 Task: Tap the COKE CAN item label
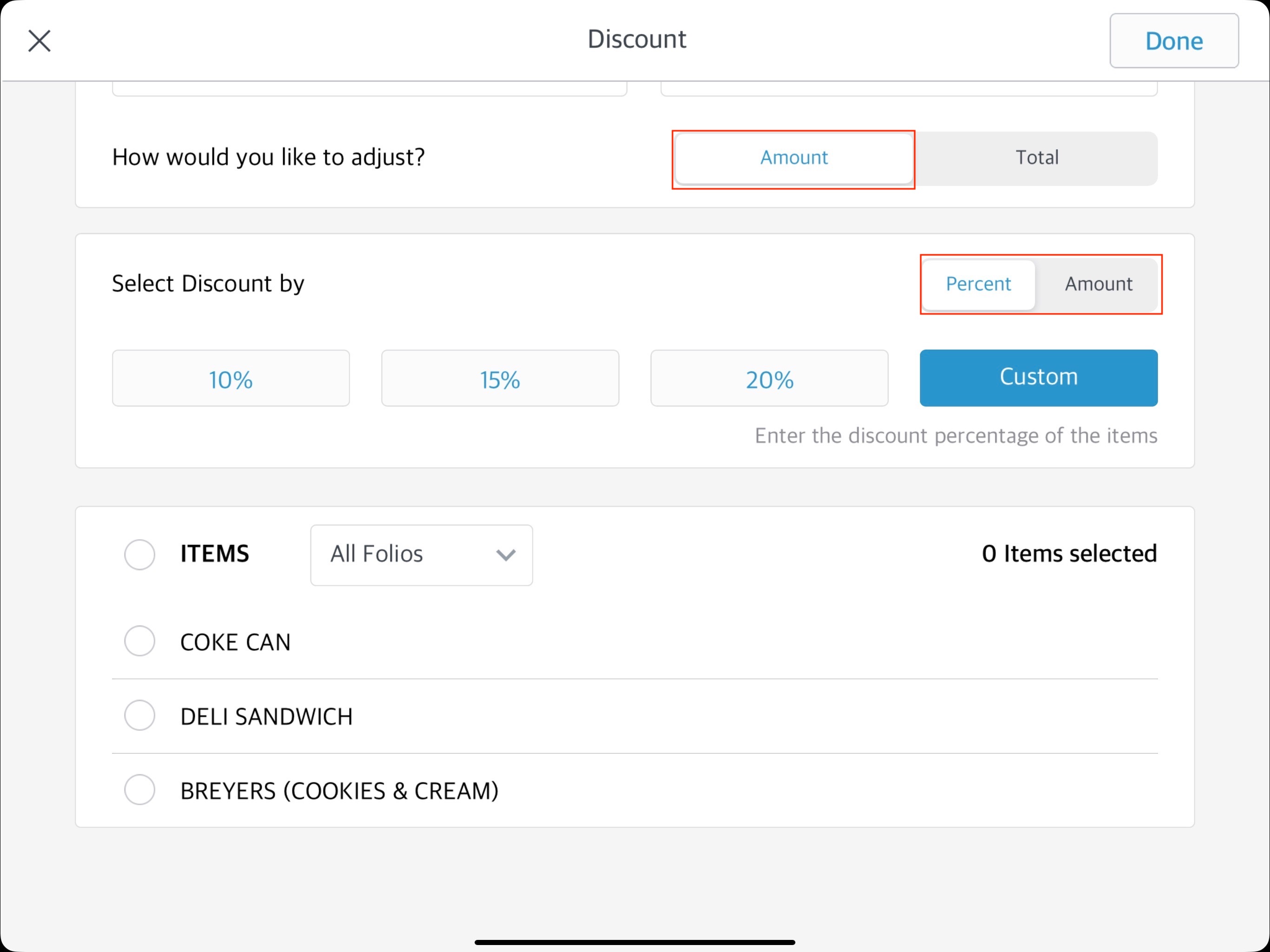(x=235, y=642)
